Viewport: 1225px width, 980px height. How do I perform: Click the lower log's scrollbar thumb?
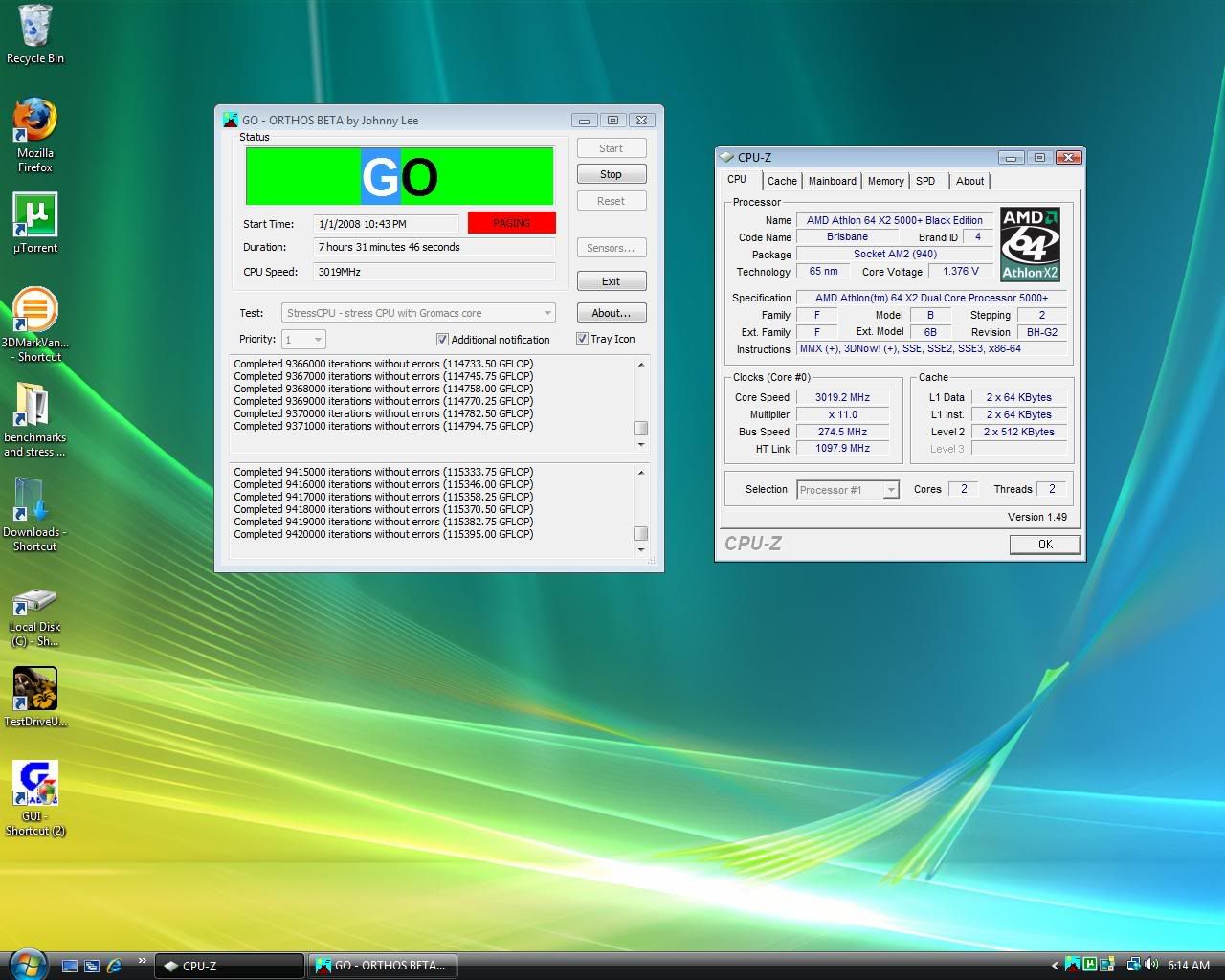[641, 534]
